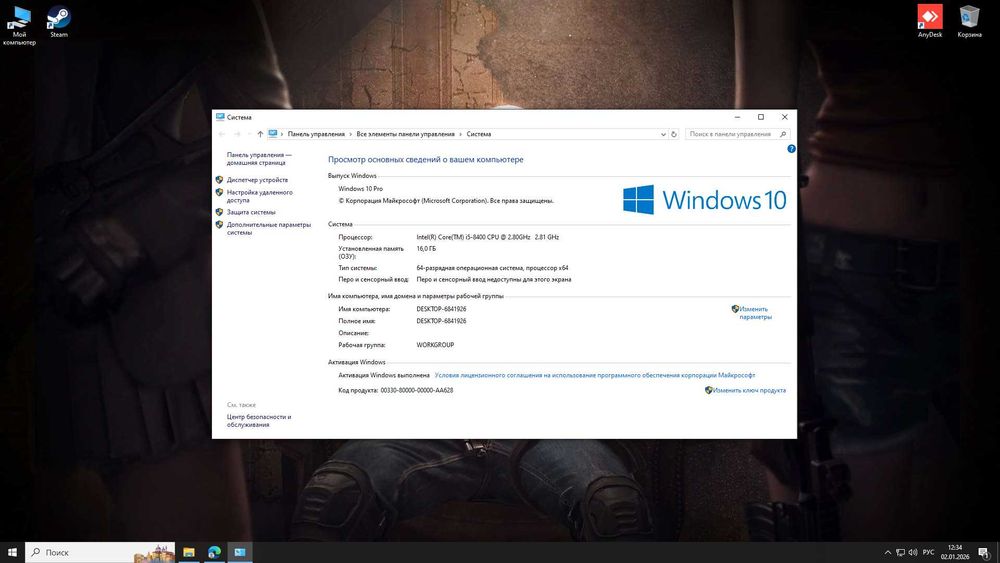Click the Windows Start button

12,552
